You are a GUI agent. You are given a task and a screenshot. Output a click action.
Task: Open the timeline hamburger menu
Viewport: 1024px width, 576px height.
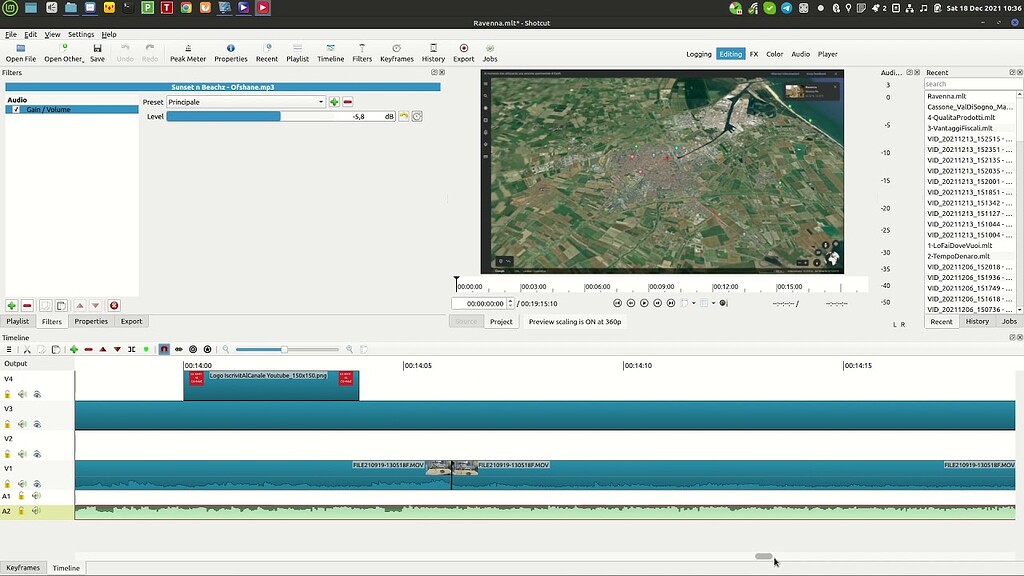pyautogui.click(x=8, y=349)
